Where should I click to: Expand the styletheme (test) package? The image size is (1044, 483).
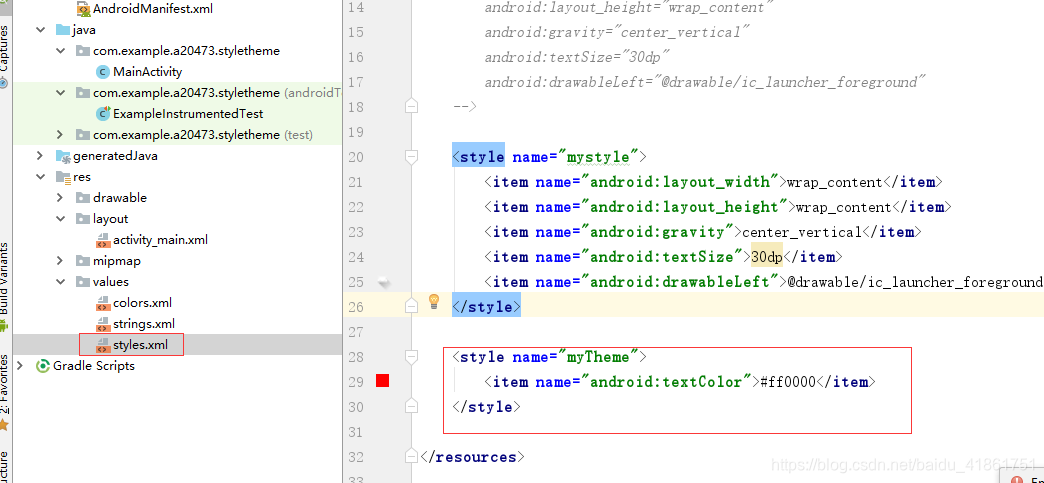[x=61, y=135]
